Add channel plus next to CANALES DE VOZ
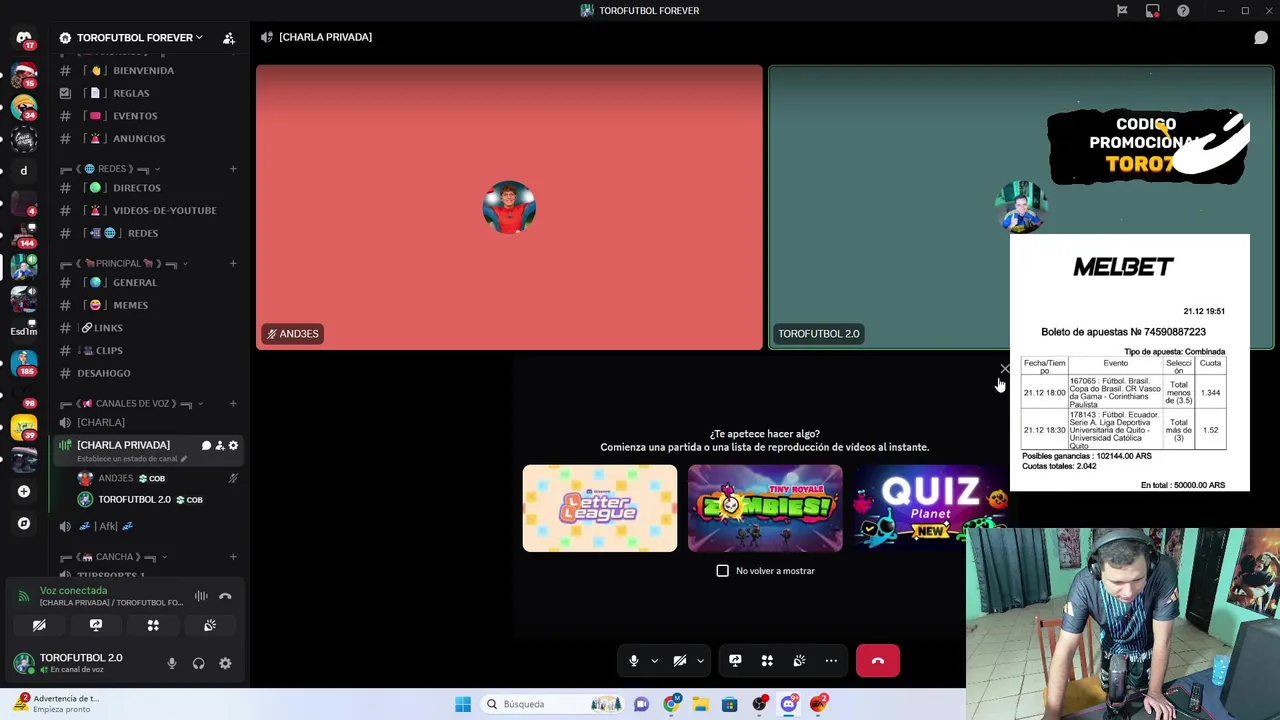 [x=233, y=403]
